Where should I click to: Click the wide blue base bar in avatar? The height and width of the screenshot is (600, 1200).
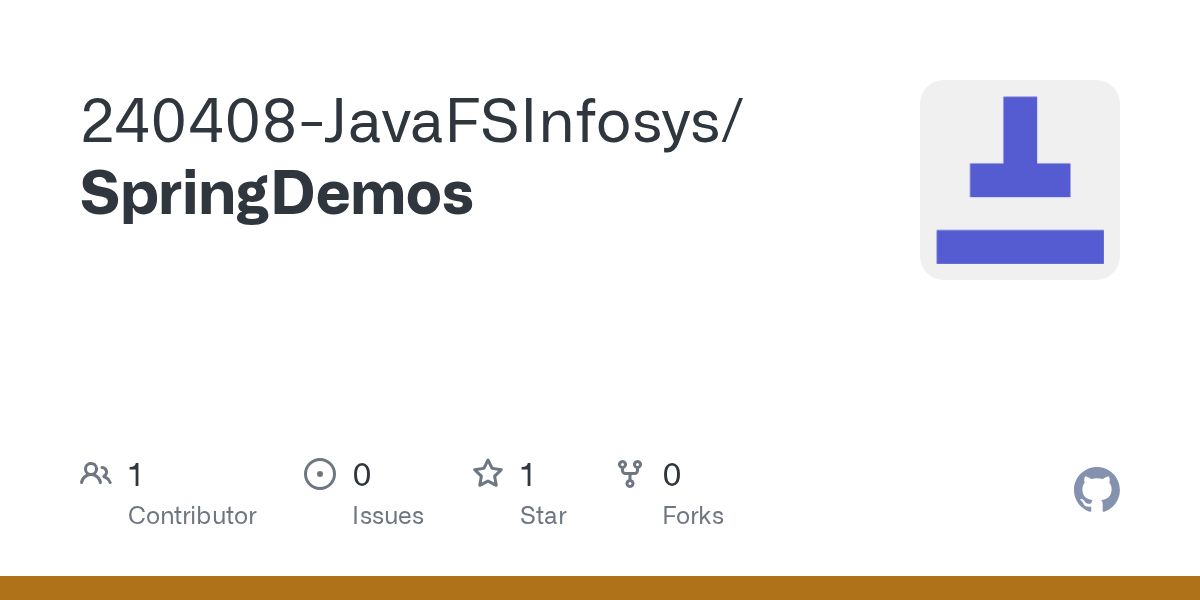coord(1020,247)
